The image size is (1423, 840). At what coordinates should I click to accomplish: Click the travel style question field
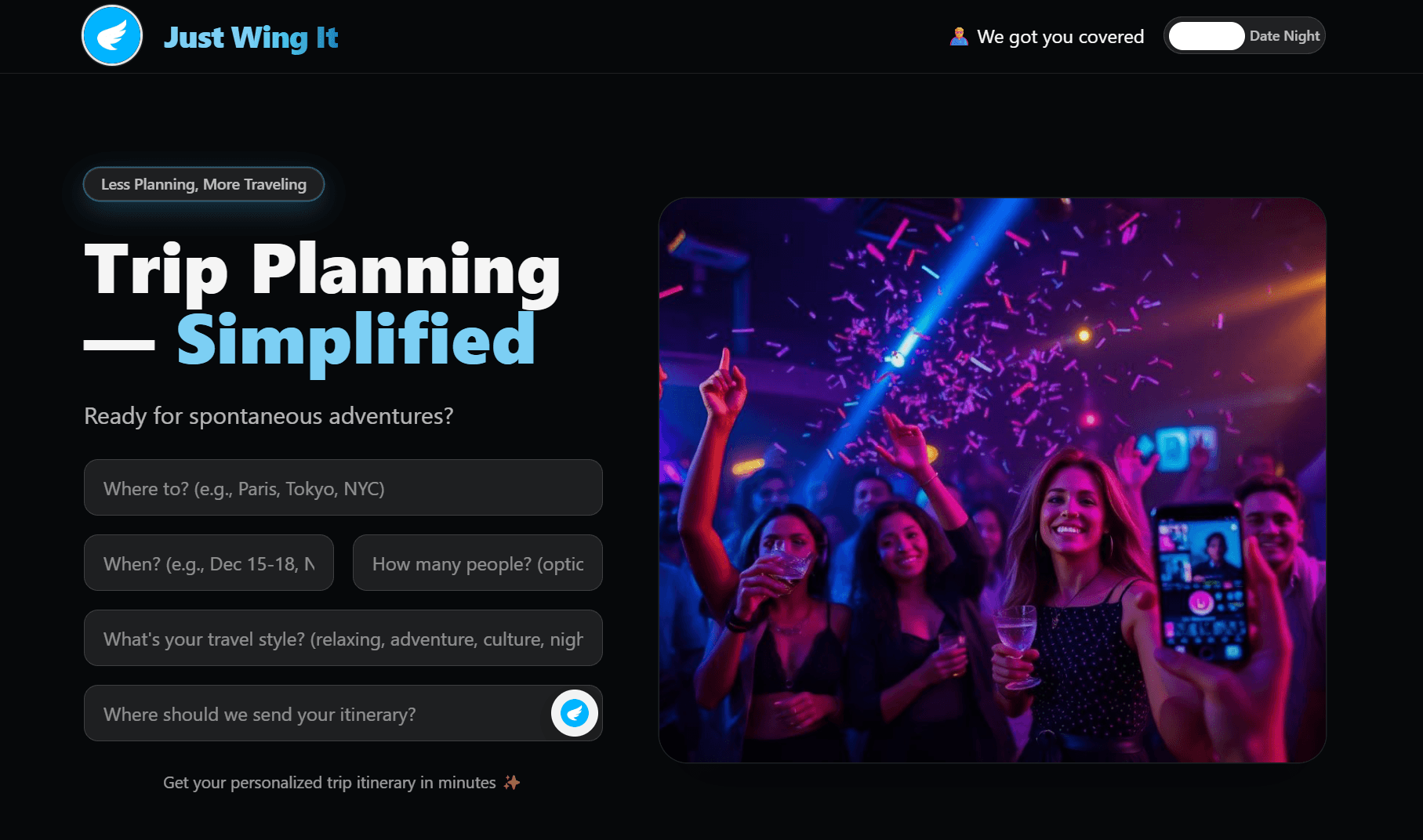click(x=343, y=638)
